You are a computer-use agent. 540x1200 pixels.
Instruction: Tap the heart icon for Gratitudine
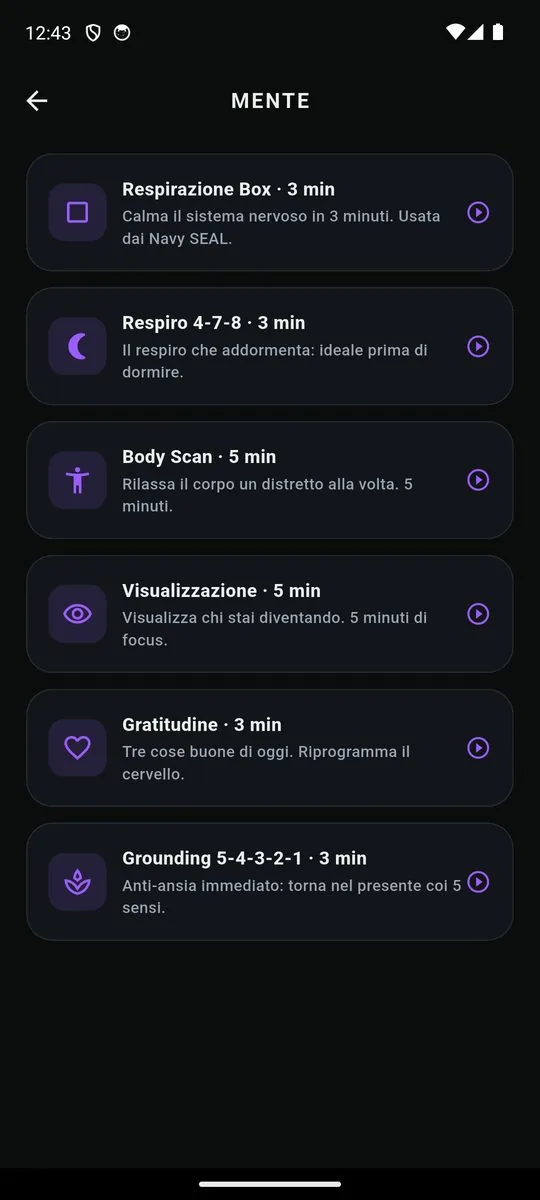tap(77, 748)
